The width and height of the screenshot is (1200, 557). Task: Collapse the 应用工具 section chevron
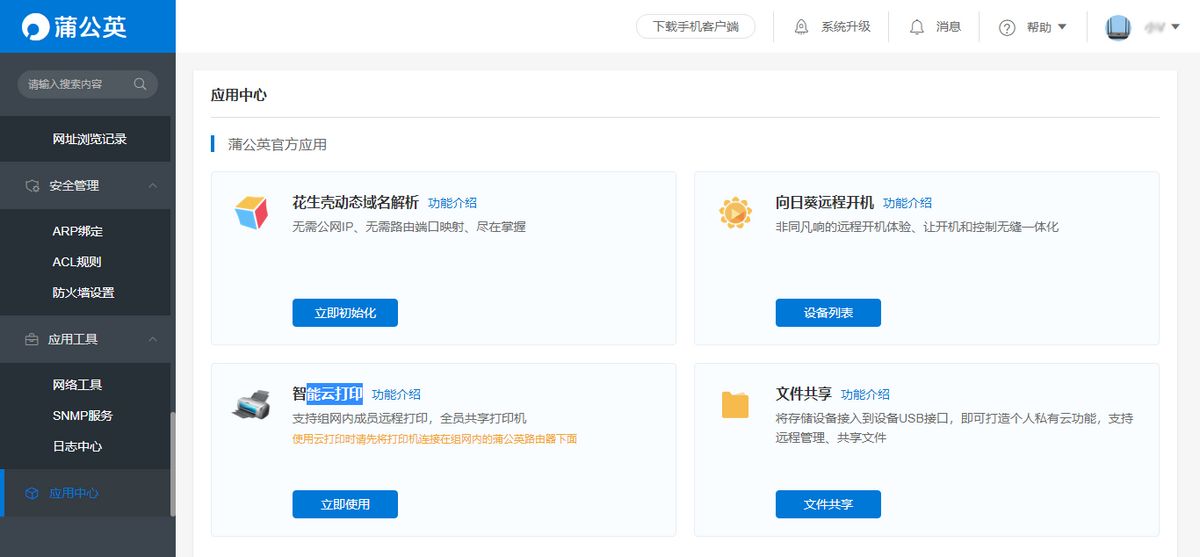[152, 339]
